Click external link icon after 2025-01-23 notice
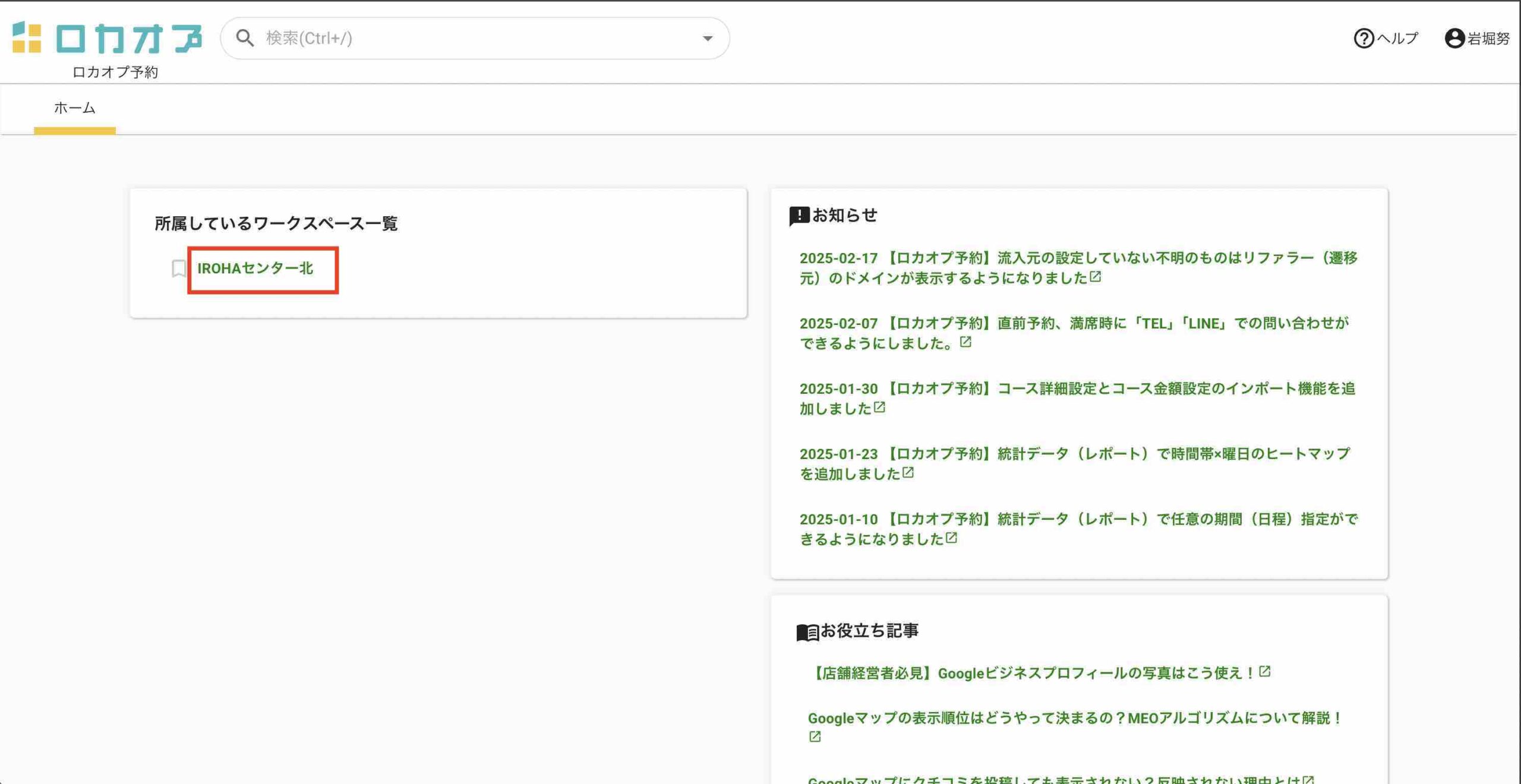The width and height of the screenshot is (1521, 784). pos(908,473)
